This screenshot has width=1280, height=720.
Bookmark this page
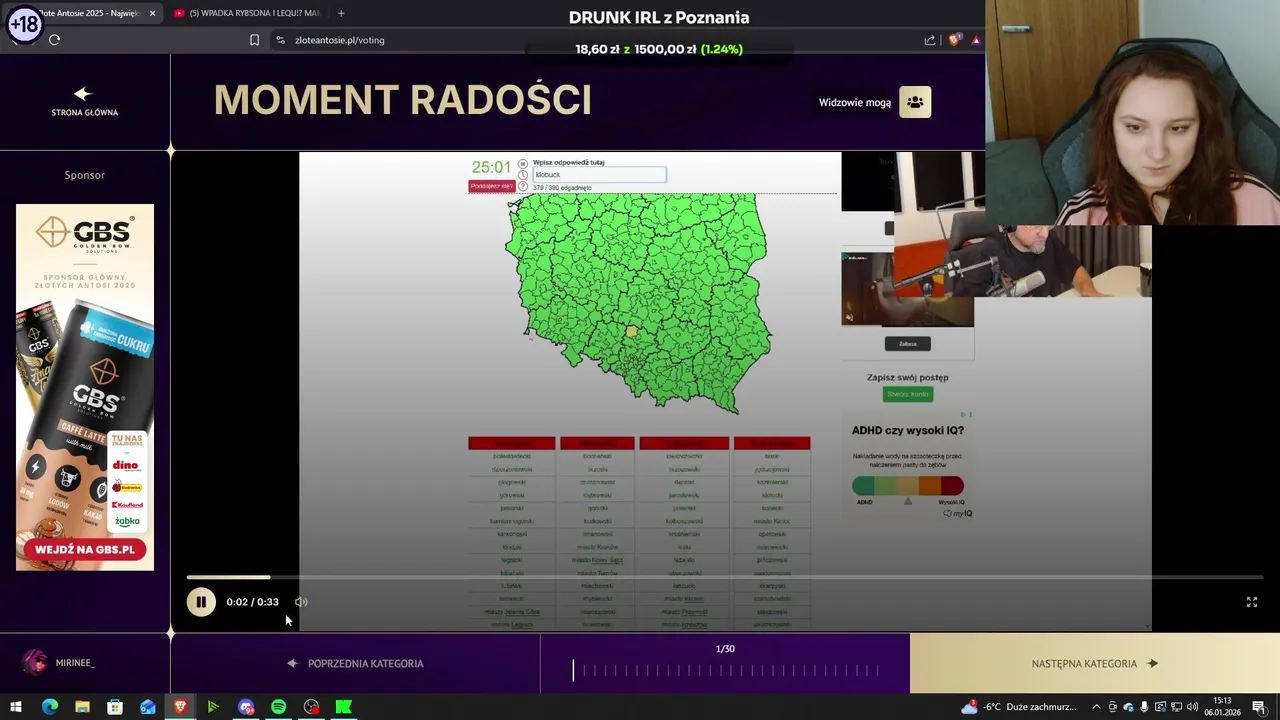click(x=254, y=40)
